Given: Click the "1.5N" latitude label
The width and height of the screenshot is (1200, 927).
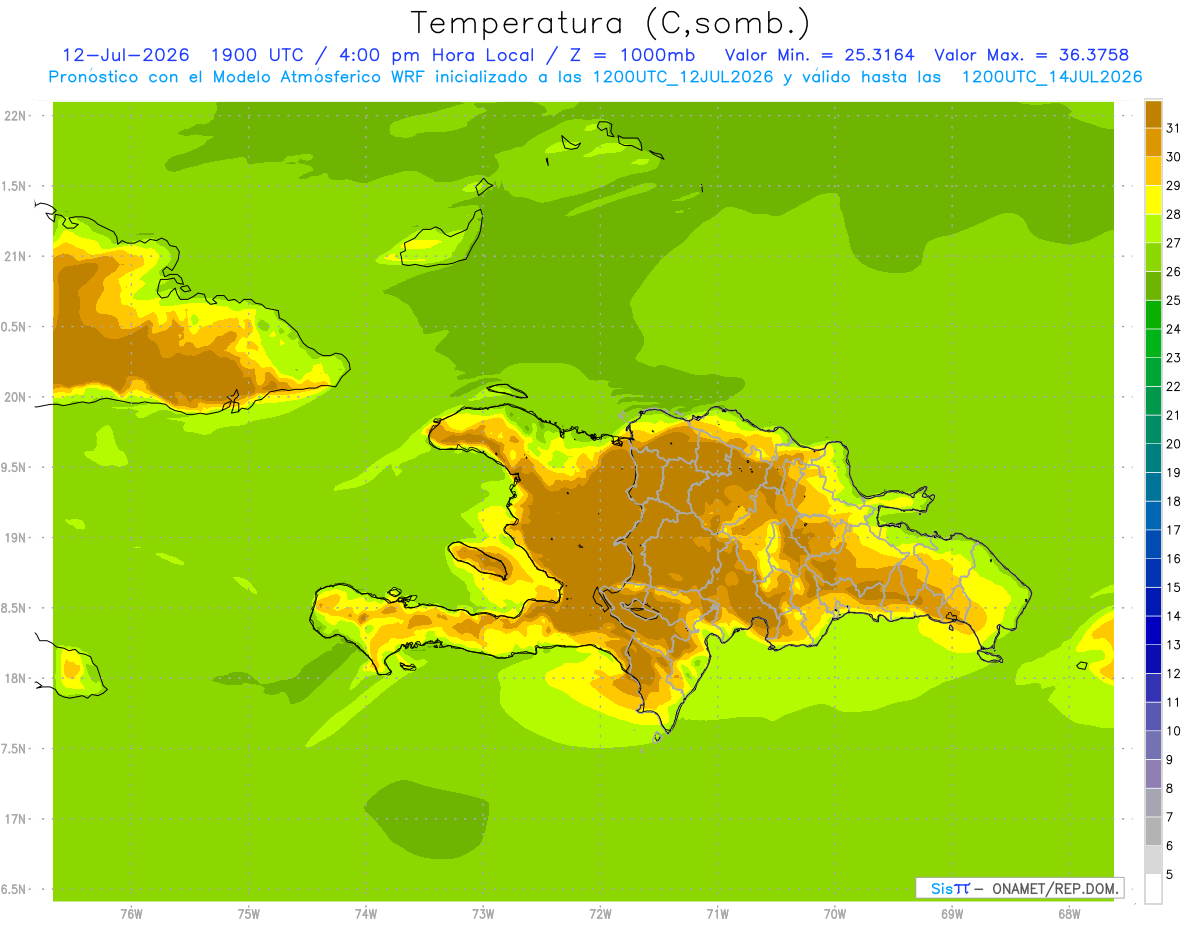Looking at the screenshot, I should click(x=15, y=186).
